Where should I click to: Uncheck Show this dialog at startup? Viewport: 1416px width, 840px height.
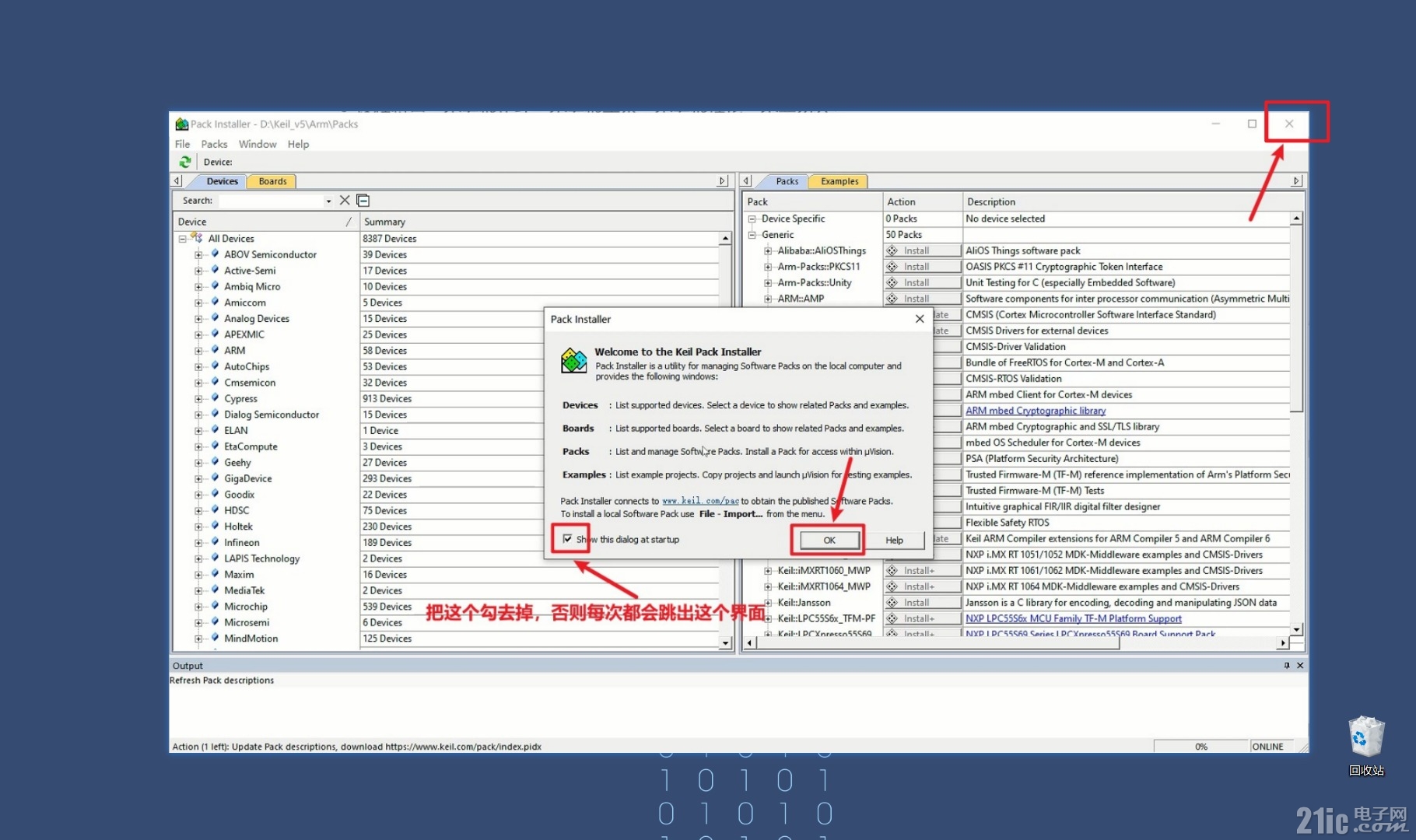point(568,538)
